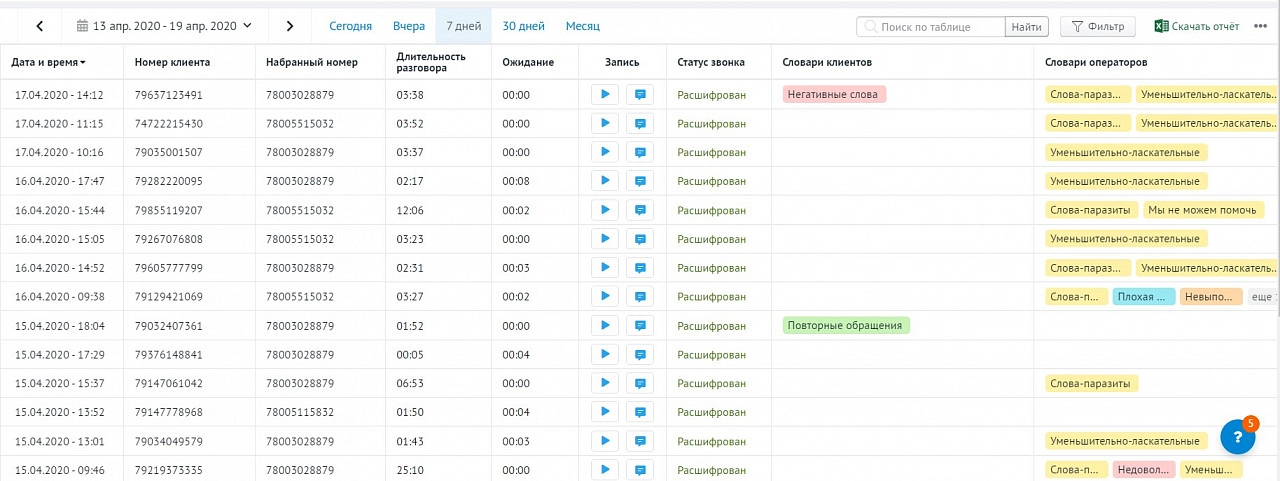Viewport: 1280px width, 481px height.
Task: Open transcript for call 15.04.2020 - 17:29
Action: [x=640, y=354]
